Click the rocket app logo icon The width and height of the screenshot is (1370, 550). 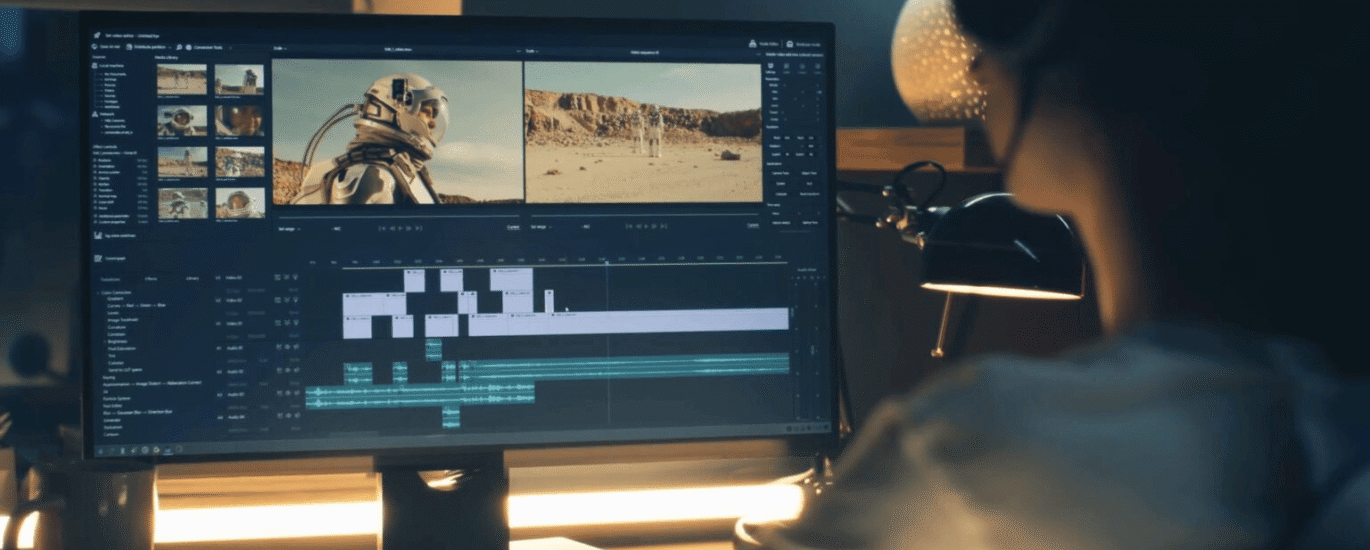[97, 35]
